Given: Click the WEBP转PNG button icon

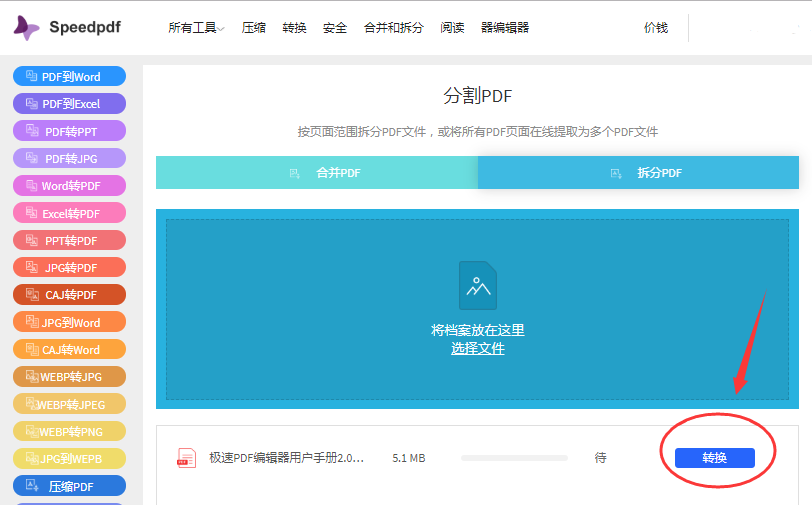Looking at the screenshot, I should 32,431.
